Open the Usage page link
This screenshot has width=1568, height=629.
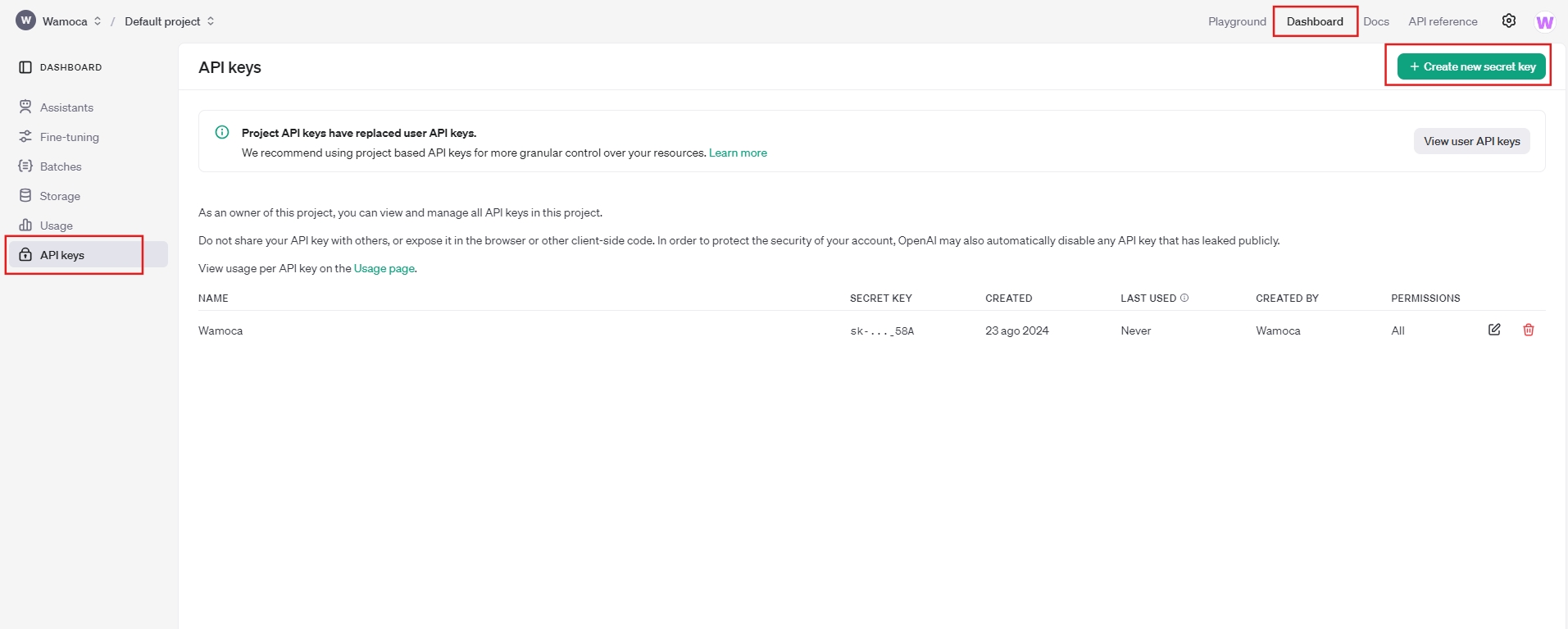pos(384,268)
